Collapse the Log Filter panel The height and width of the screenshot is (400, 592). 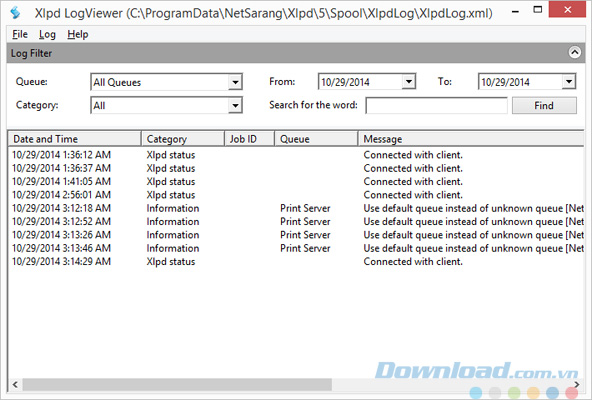coord(575,53)
